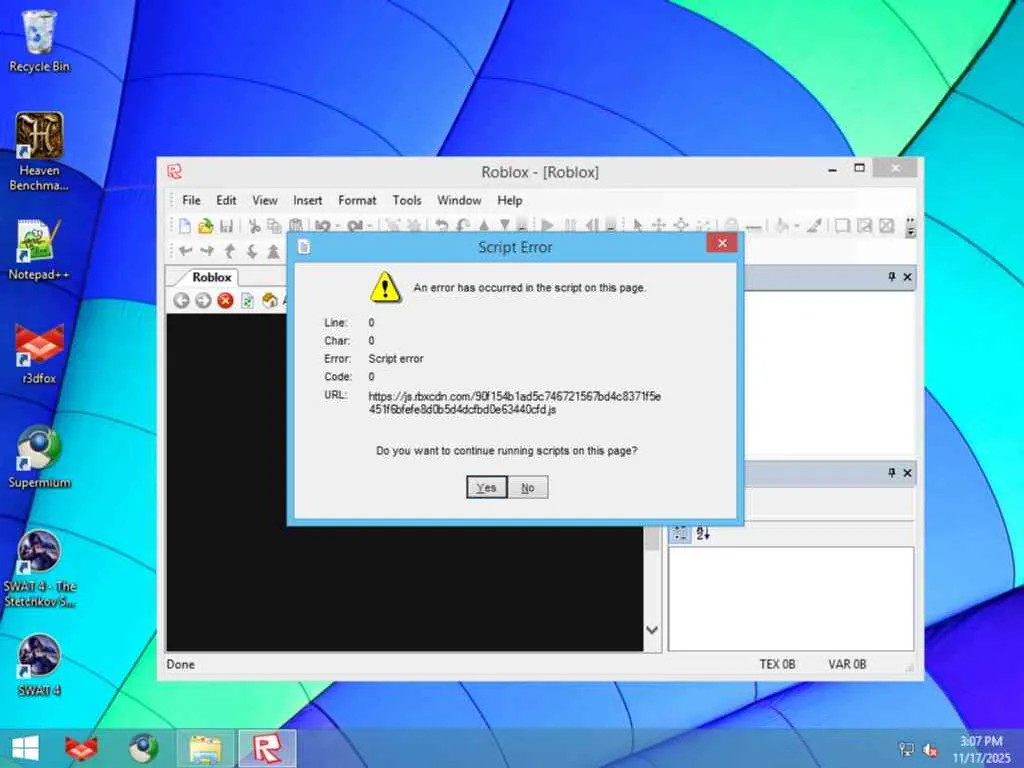Image resolution: width=1024 pixels, height=768 pixels.
Task: Sort properties alphabetically (A-Z icon)
Action: coord(703,533)
